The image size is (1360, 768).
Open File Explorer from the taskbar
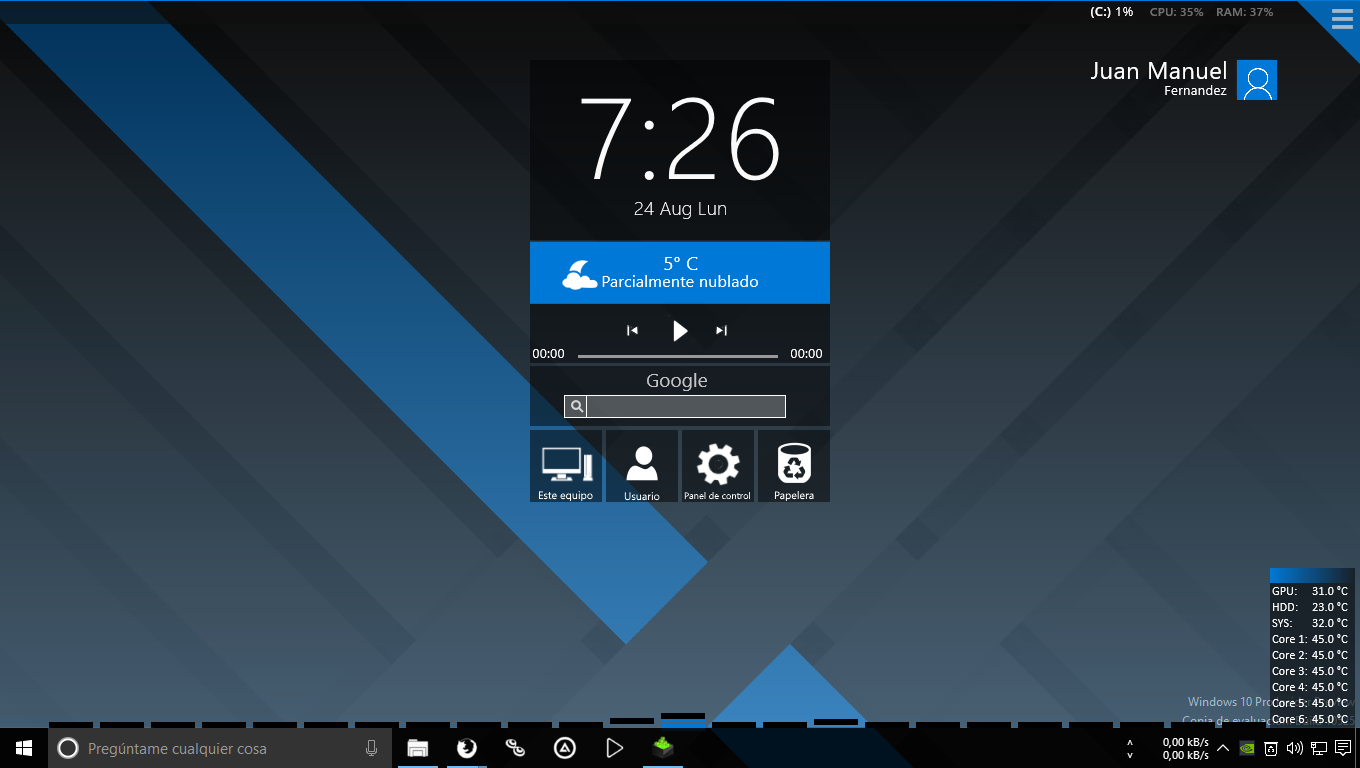pos(418,748)
